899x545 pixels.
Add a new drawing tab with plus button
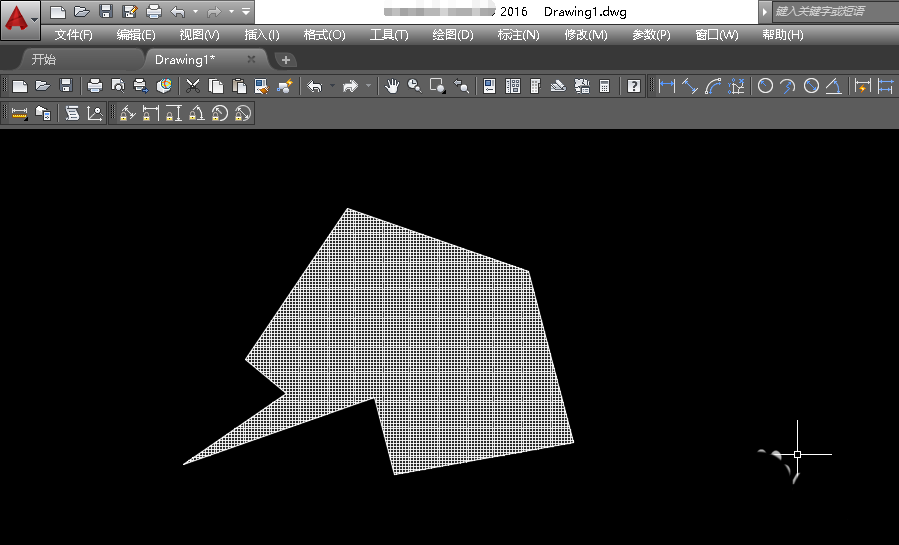[286, 60]
